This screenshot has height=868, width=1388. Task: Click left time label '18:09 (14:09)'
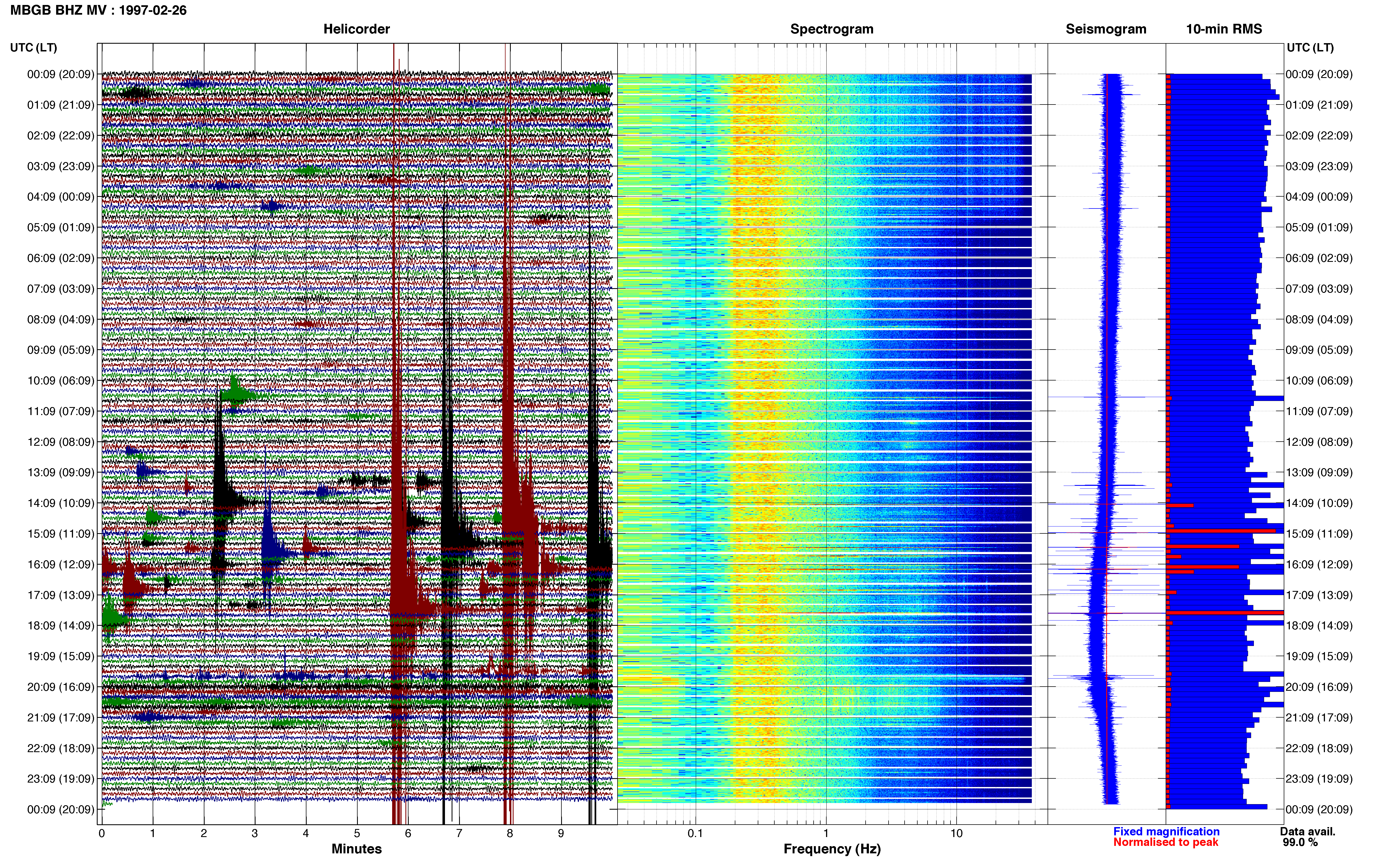[x=61, y=626]
